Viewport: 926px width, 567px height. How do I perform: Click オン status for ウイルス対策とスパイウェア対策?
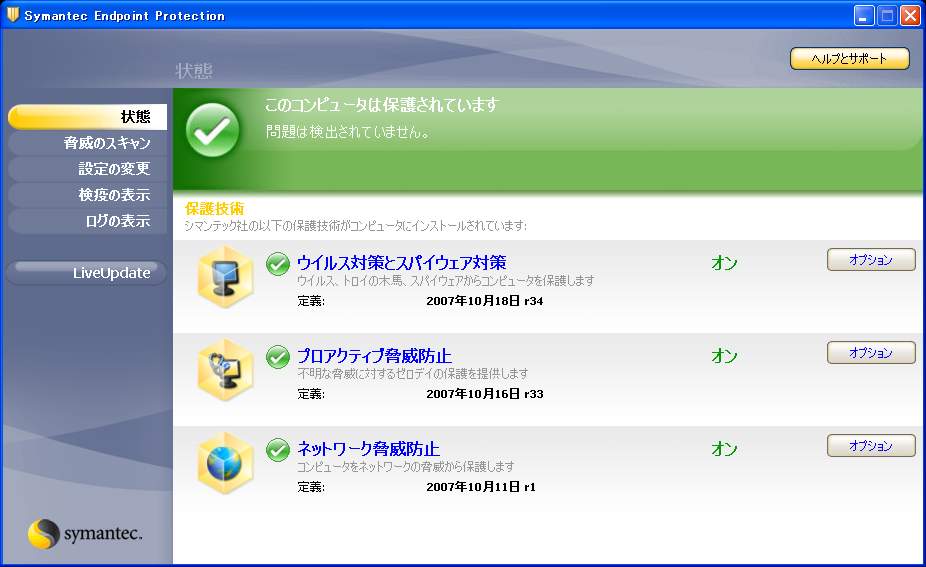point(725,263)
